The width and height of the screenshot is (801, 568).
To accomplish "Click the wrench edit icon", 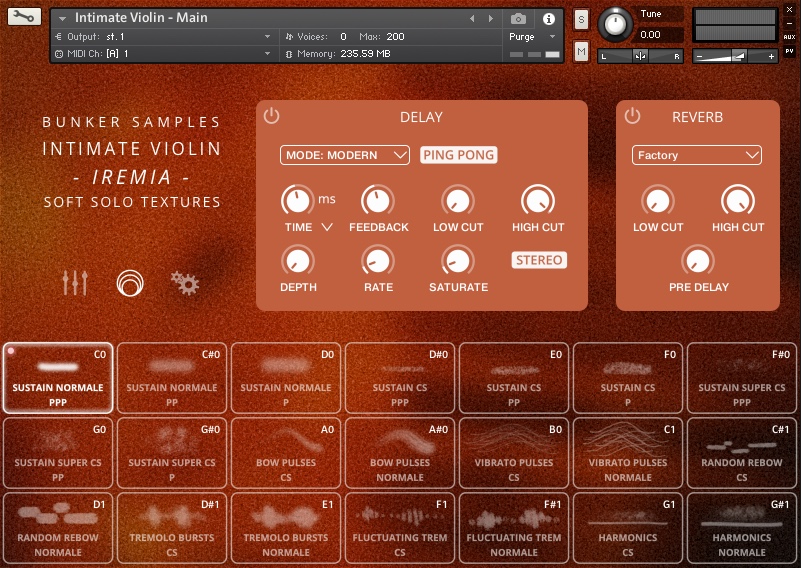I will pos(24,17).
